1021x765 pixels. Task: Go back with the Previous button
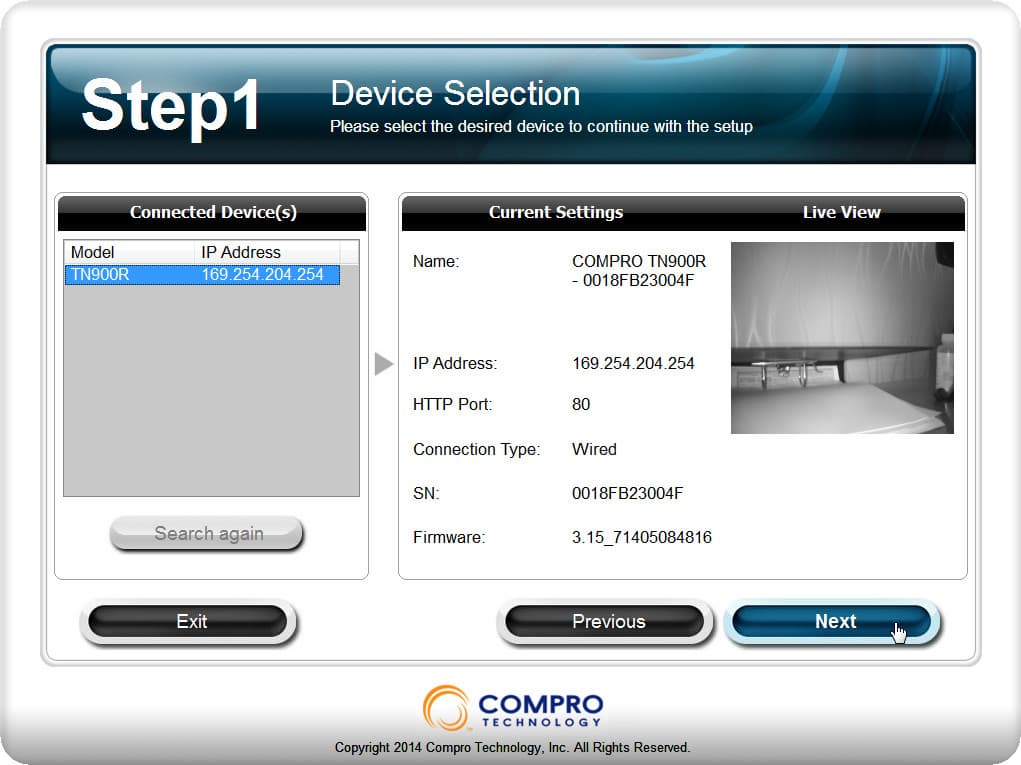[x=605, y=621]
